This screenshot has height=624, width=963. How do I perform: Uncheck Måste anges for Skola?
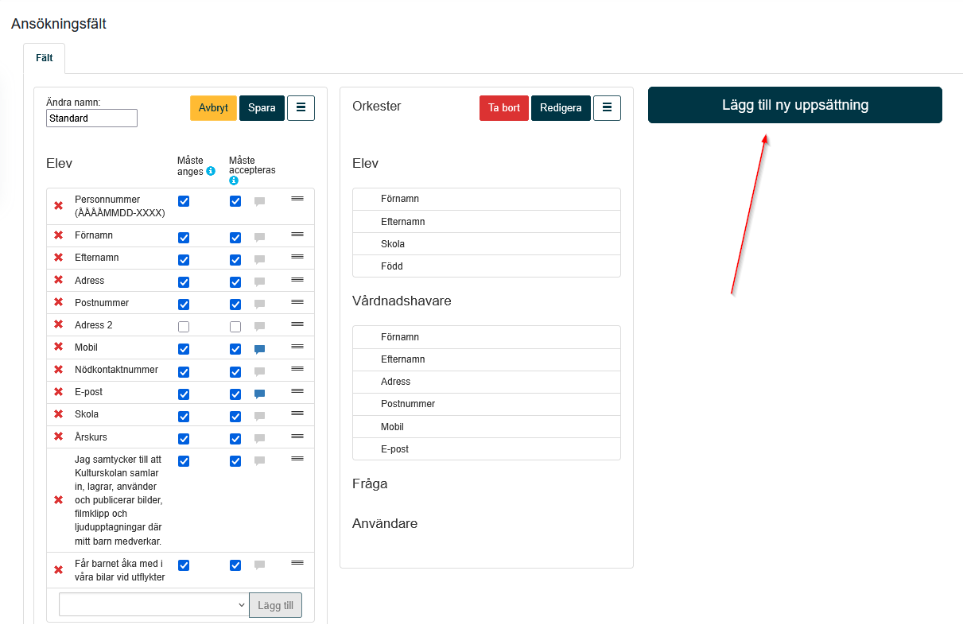[x=184, y=416]
